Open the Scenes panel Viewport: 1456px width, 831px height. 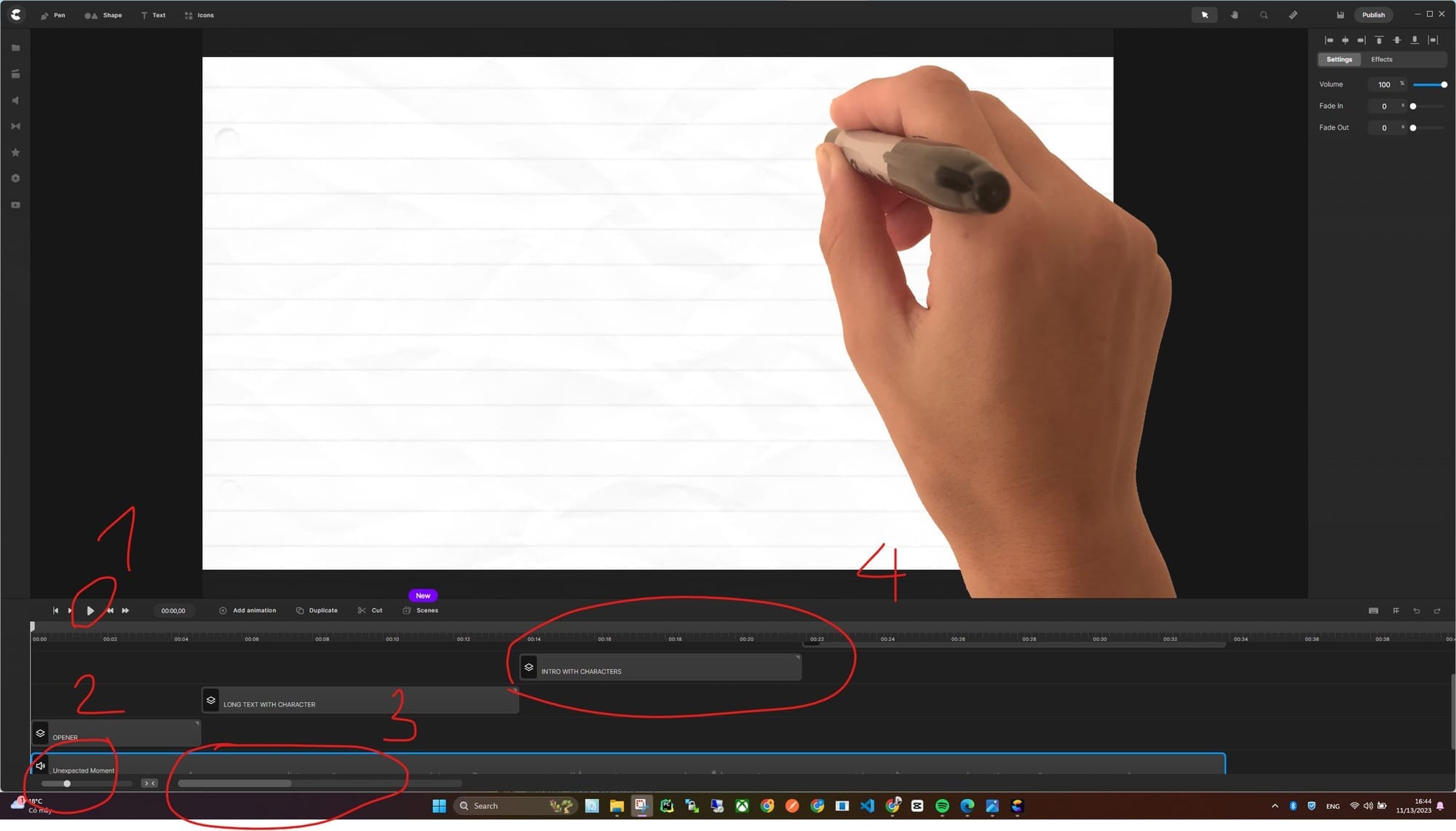point(421,610)
